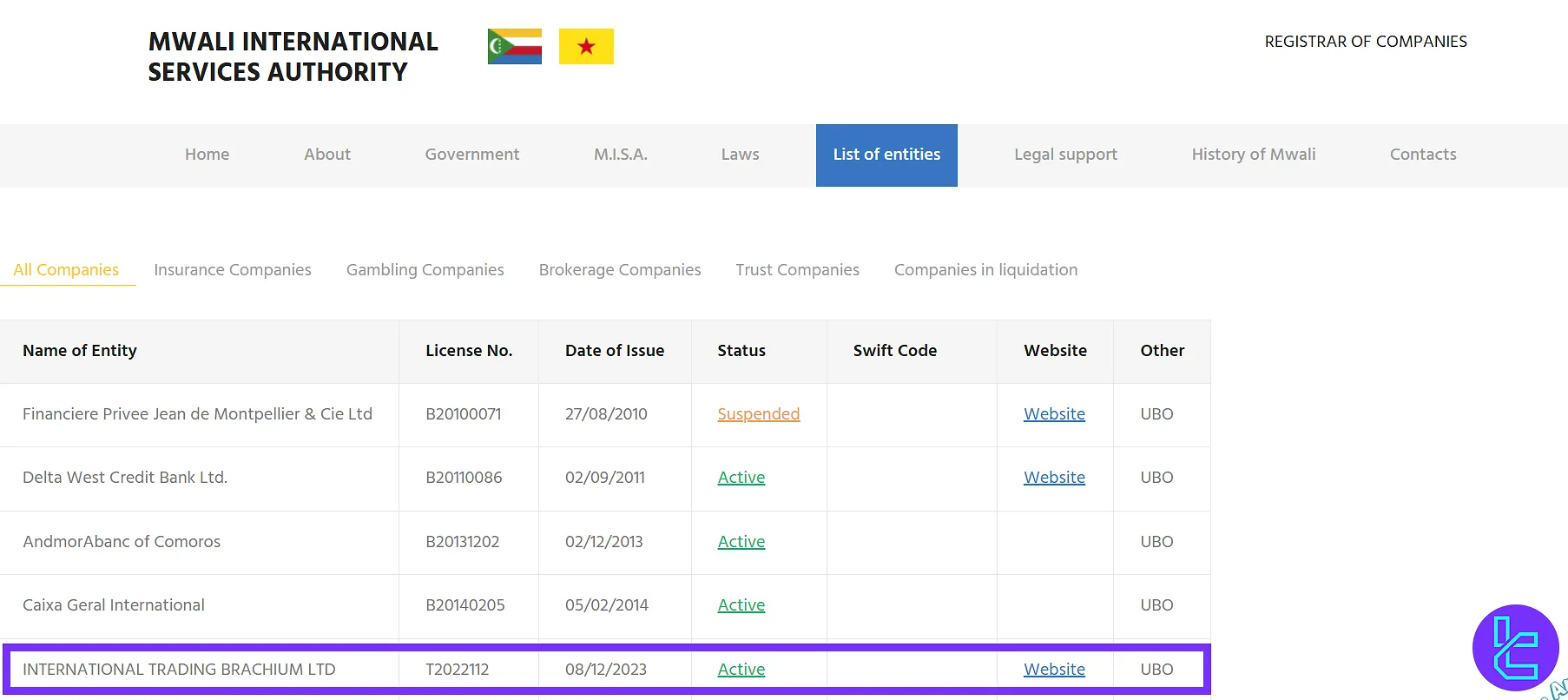1568x700 pixels.
Task: Click the Mwali International Services Authority title
Action: pos(293,56)
